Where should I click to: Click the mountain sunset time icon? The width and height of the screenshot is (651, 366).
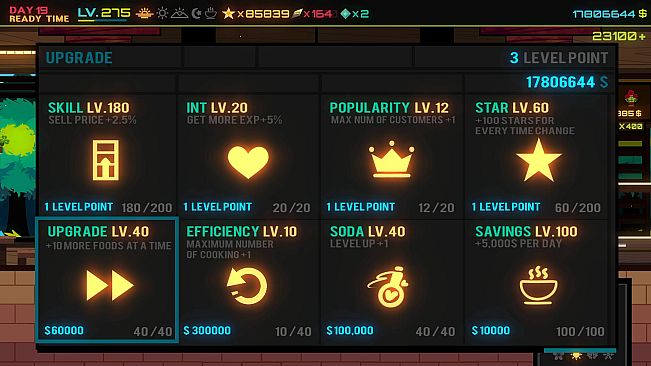point(179,14)
